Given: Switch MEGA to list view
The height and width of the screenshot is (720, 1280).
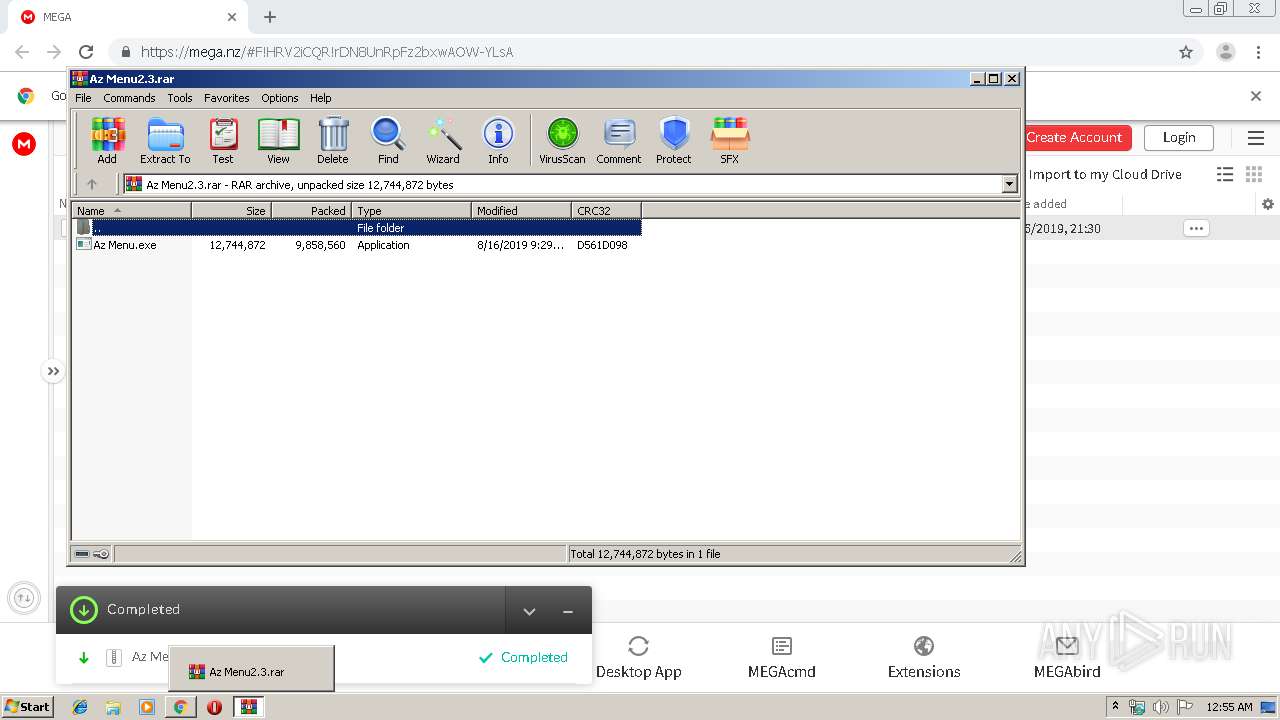Looking at the screenshot, I should tap(1225, 174).
